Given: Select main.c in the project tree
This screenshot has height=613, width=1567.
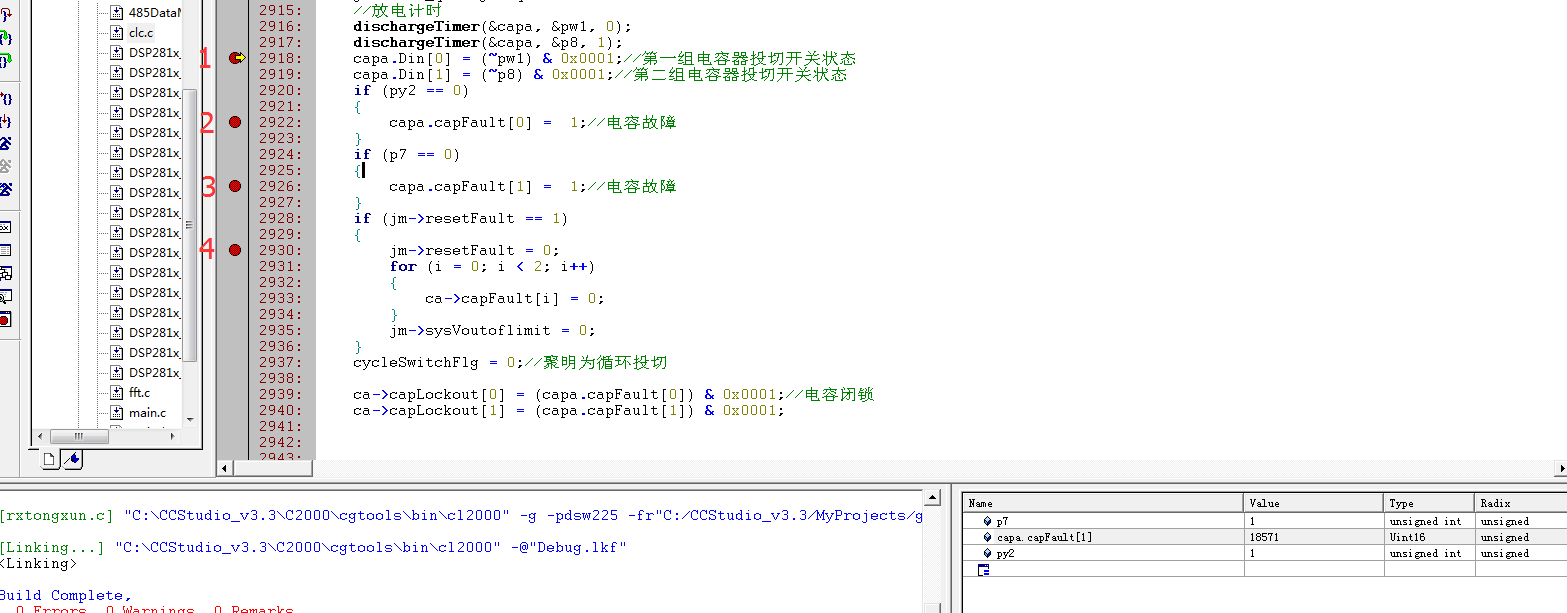Looking at the screenshot, I should (147, 413).
